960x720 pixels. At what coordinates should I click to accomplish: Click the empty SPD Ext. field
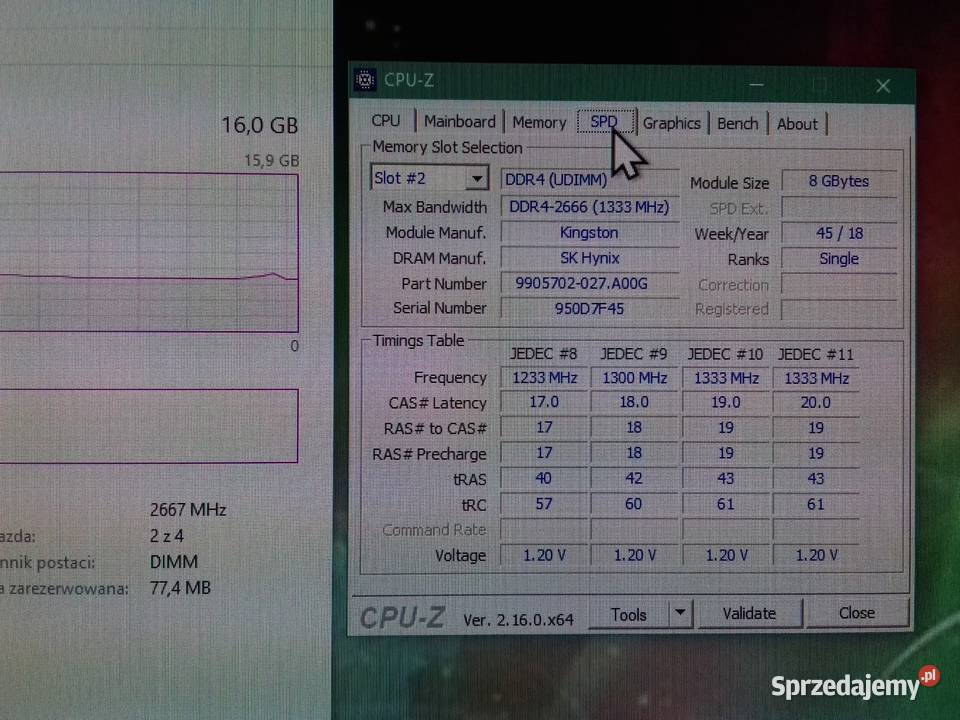(x=839, y=208)
